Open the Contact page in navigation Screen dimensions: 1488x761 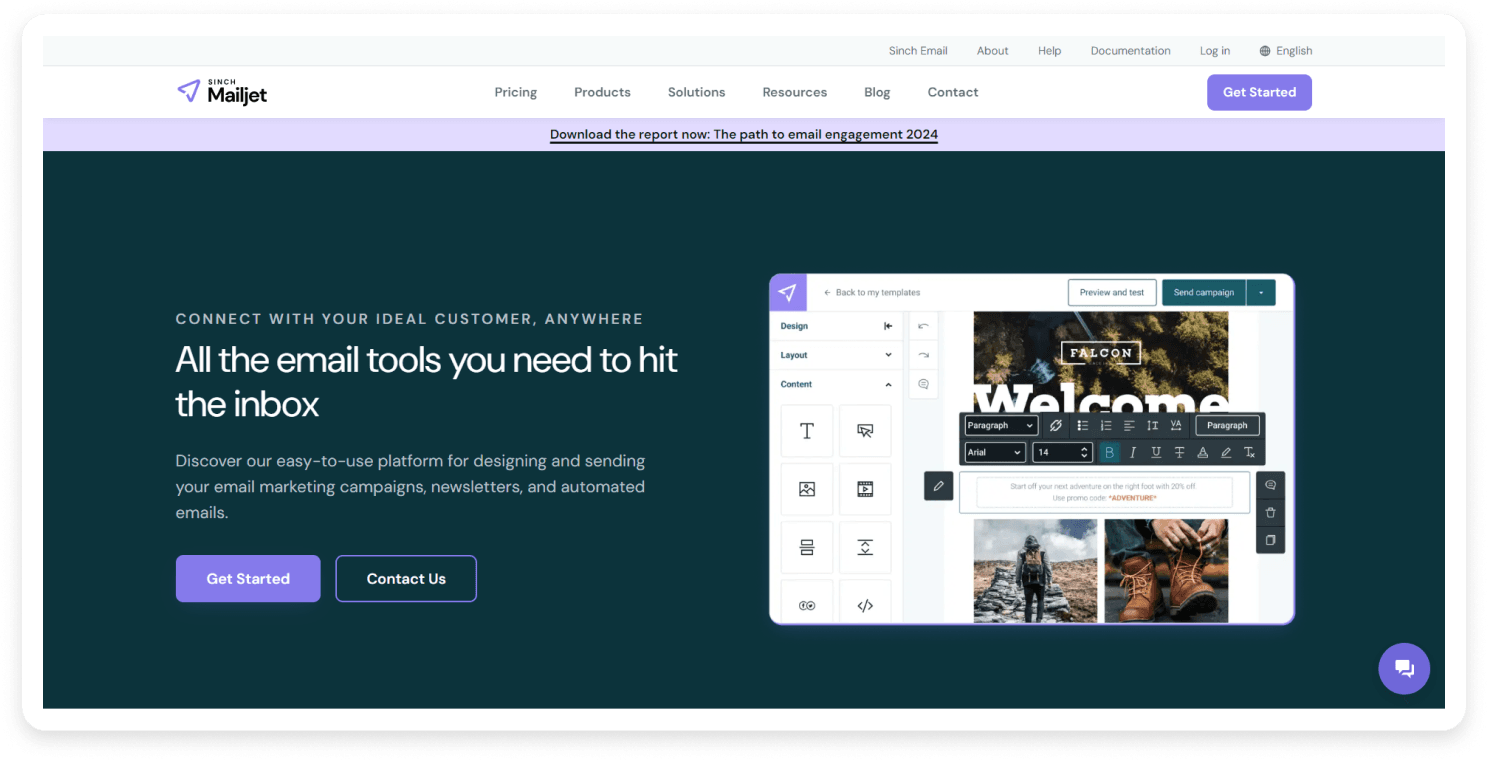[x=953, y=92]
